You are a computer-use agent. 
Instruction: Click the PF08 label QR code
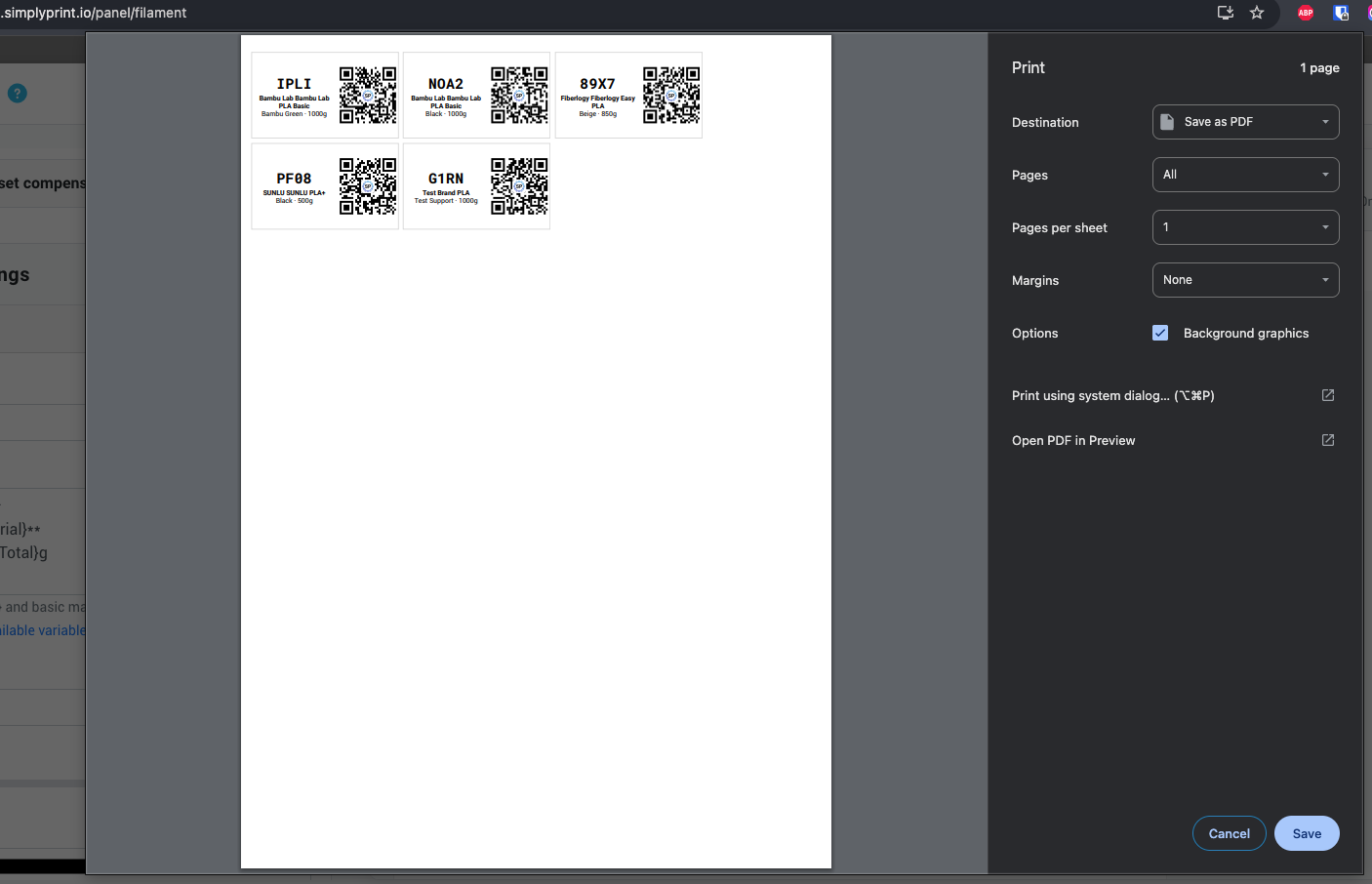368,186
